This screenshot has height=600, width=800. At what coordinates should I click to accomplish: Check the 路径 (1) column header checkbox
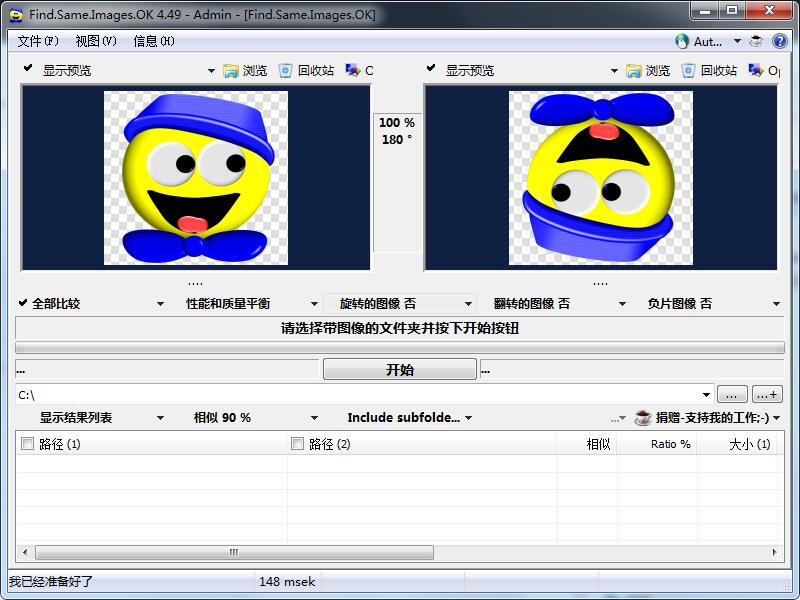(27, 443)
